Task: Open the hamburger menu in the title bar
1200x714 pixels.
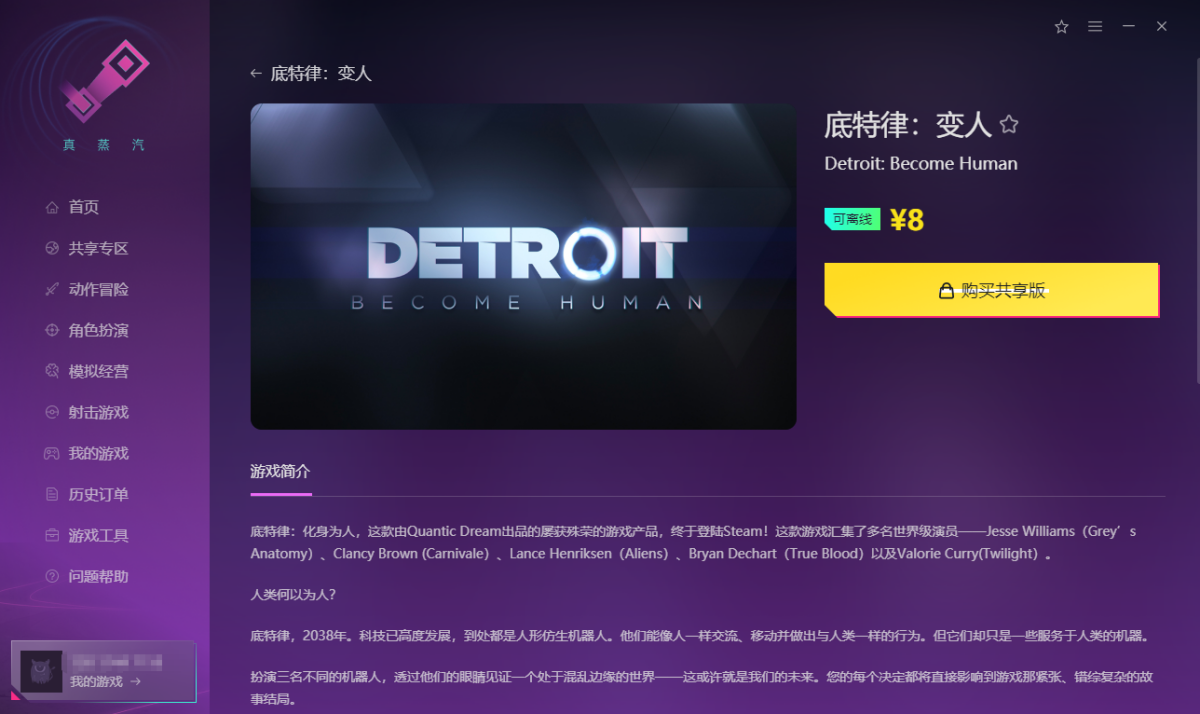Action: [x=1095, y=27]
